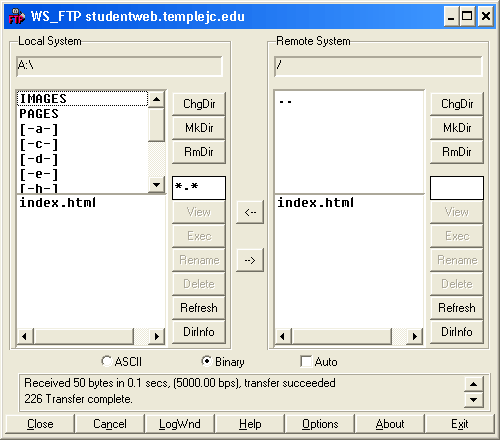
Task: Click local RmDir button
Action: [x=199, y=152]
